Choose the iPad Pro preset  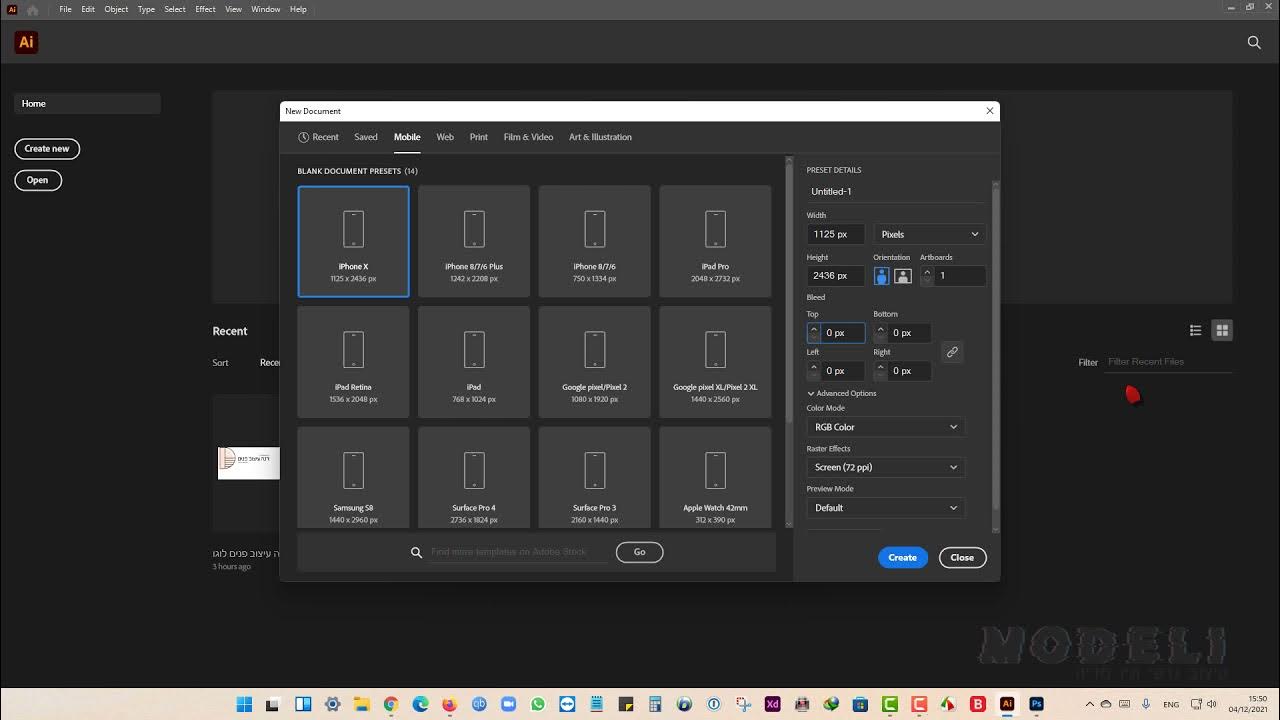(715, 241)
